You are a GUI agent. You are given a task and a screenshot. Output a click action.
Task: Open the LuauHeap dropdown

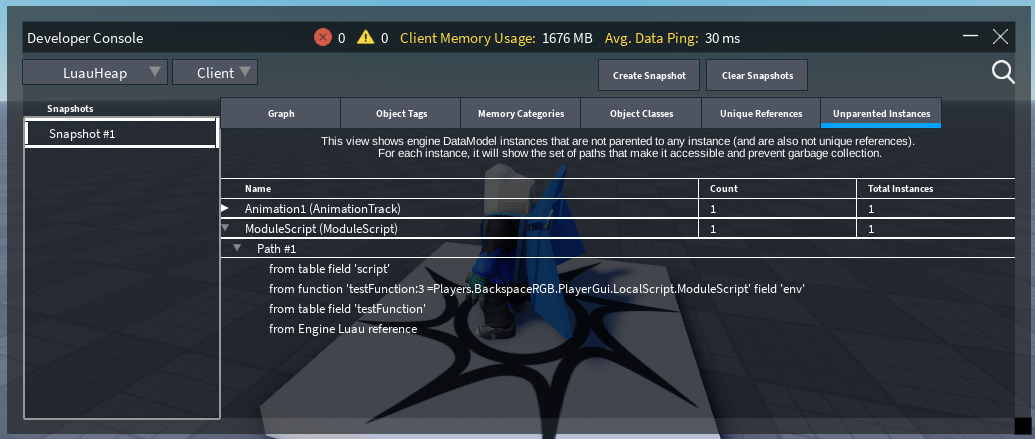click(95, 73)
